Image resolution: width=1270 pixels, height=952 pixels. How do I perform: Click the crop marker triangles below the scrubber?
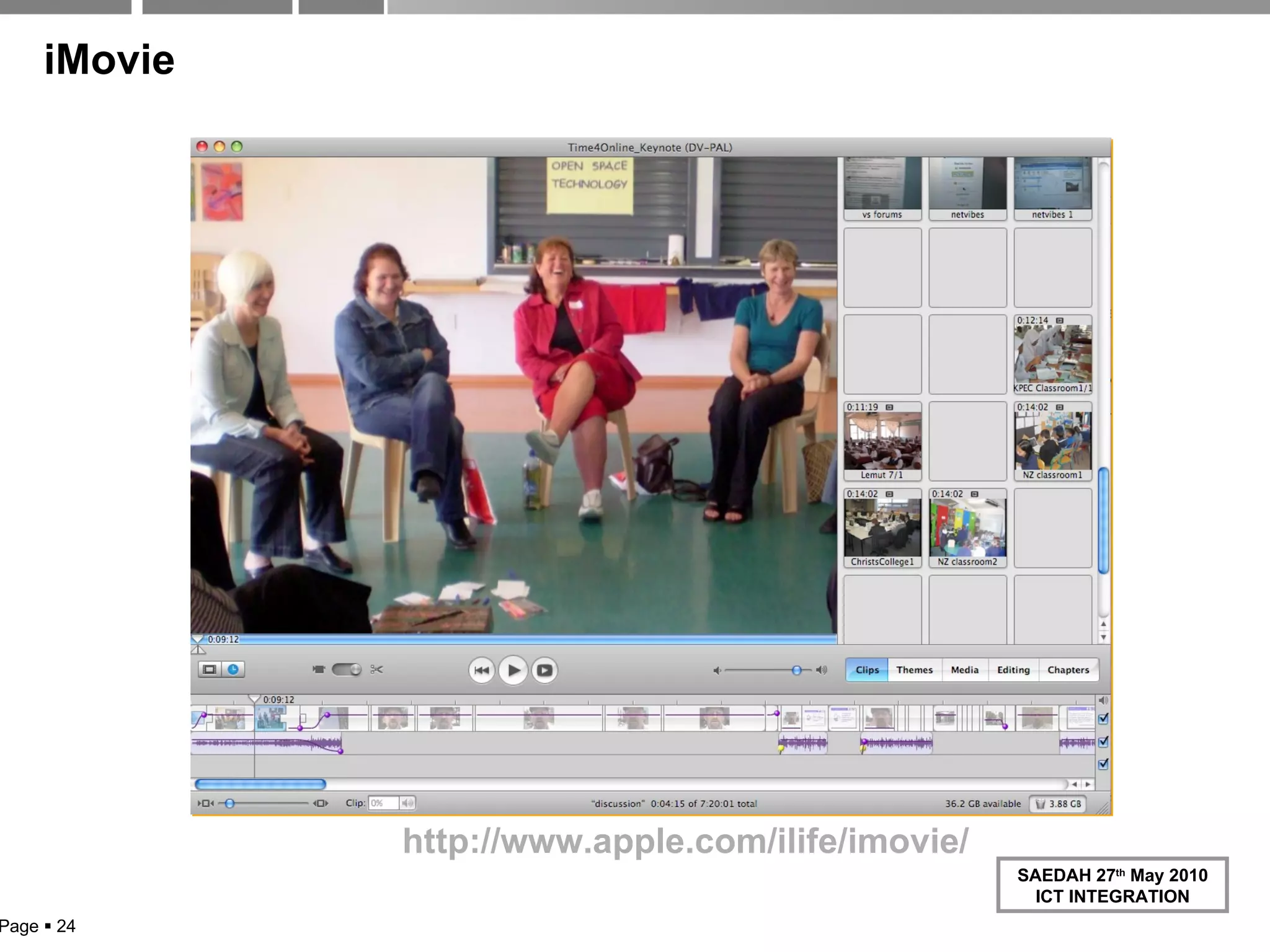coord(198,650)
